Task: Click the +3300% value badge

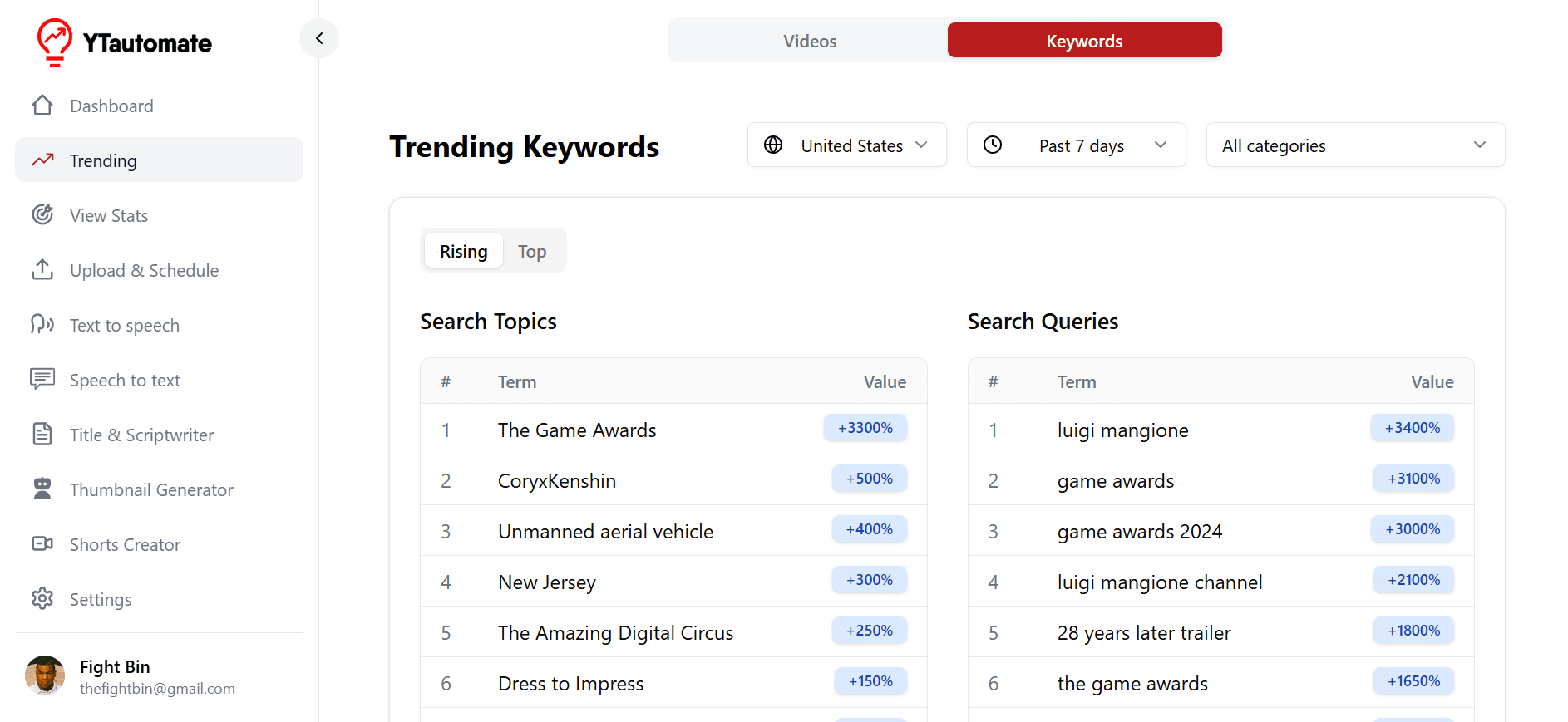Action: (x=865, y=427)
